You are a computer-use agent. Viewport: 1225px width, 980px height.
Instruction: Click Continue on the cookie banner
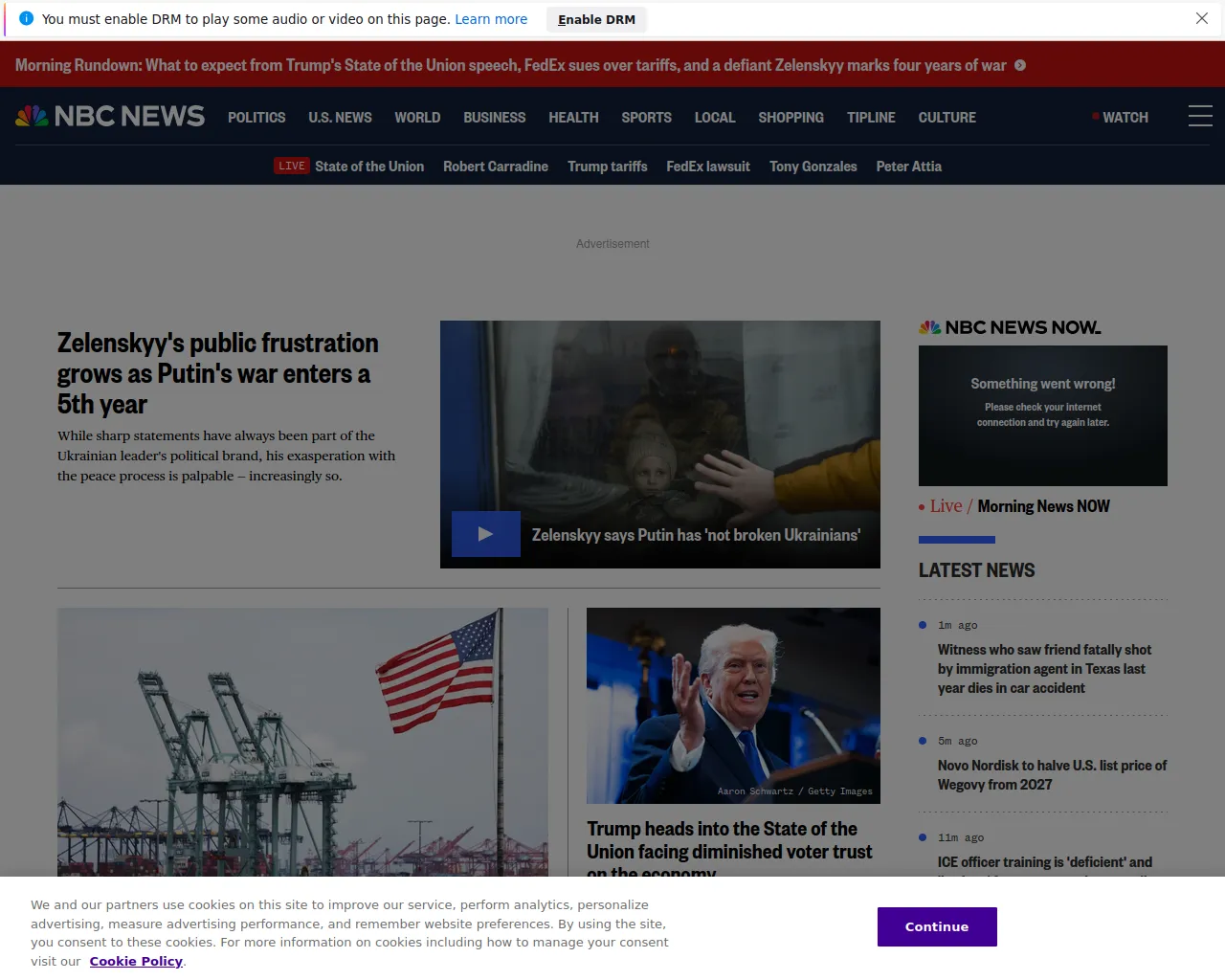(x=937, y=926)
